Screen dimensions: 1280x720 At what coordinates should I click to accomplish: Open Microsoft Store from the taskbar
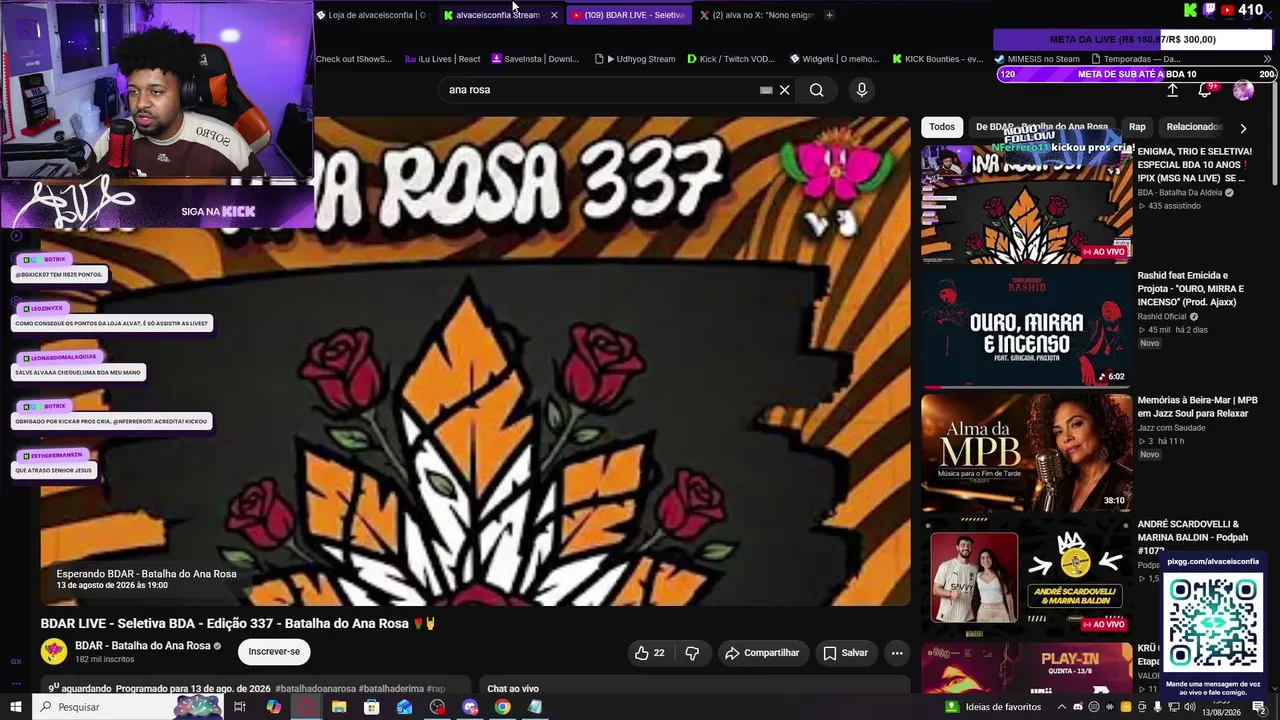point(372,707)
